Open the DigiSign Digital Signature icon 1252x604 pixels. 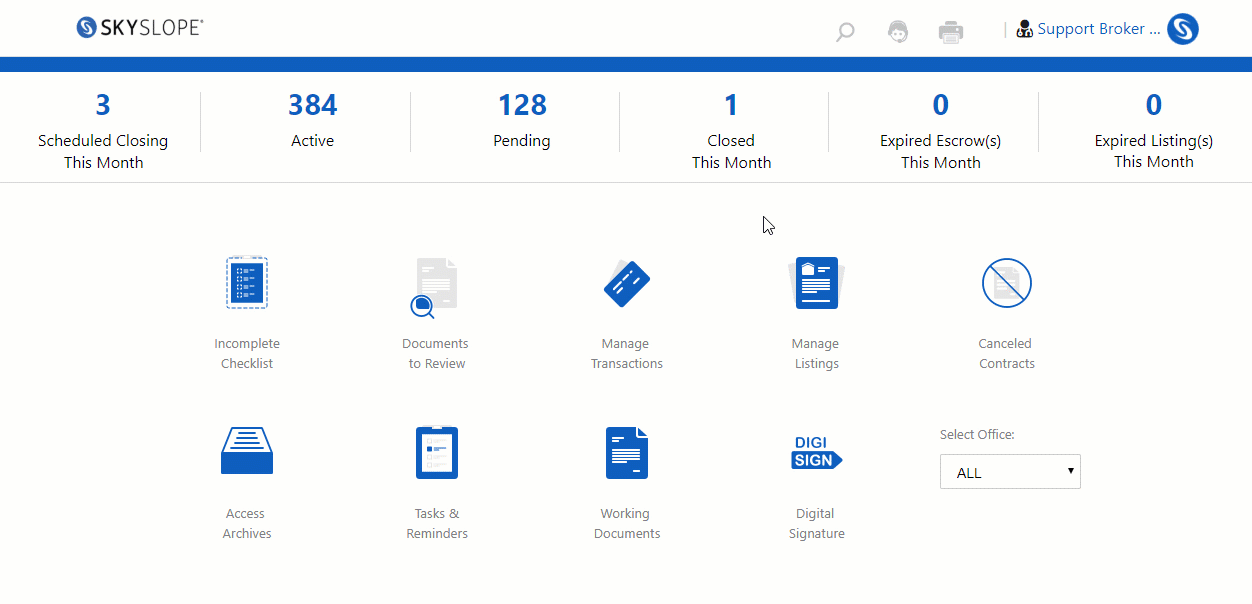click(x=817, y=452)
